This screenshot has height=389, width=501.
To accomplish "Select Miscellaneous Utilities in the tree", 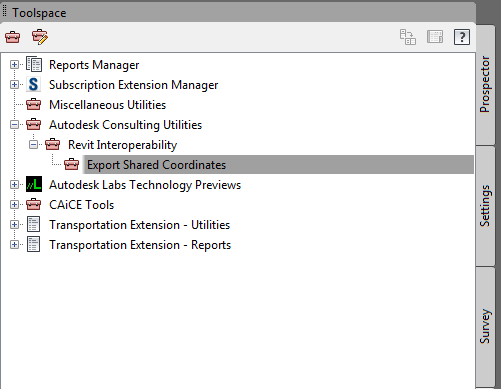I will coord(107,105).
